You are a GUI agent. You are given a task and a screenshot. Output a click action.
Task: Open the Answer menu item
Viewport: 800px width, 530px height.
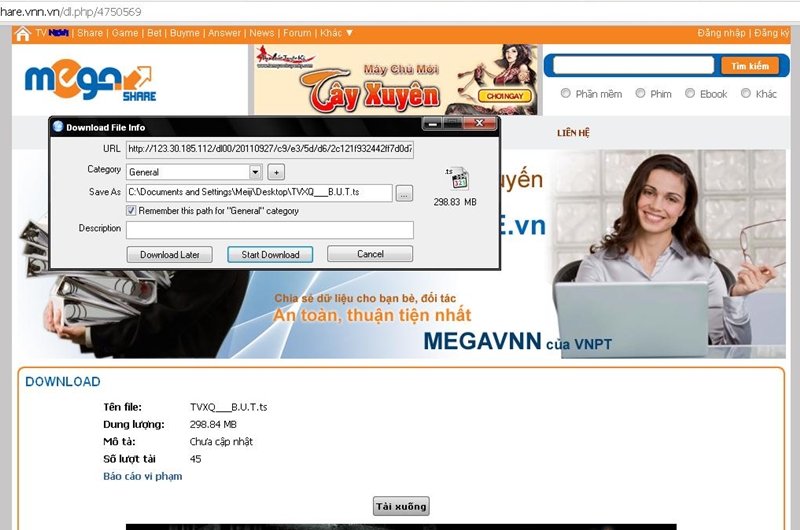[x=224, y=33]
